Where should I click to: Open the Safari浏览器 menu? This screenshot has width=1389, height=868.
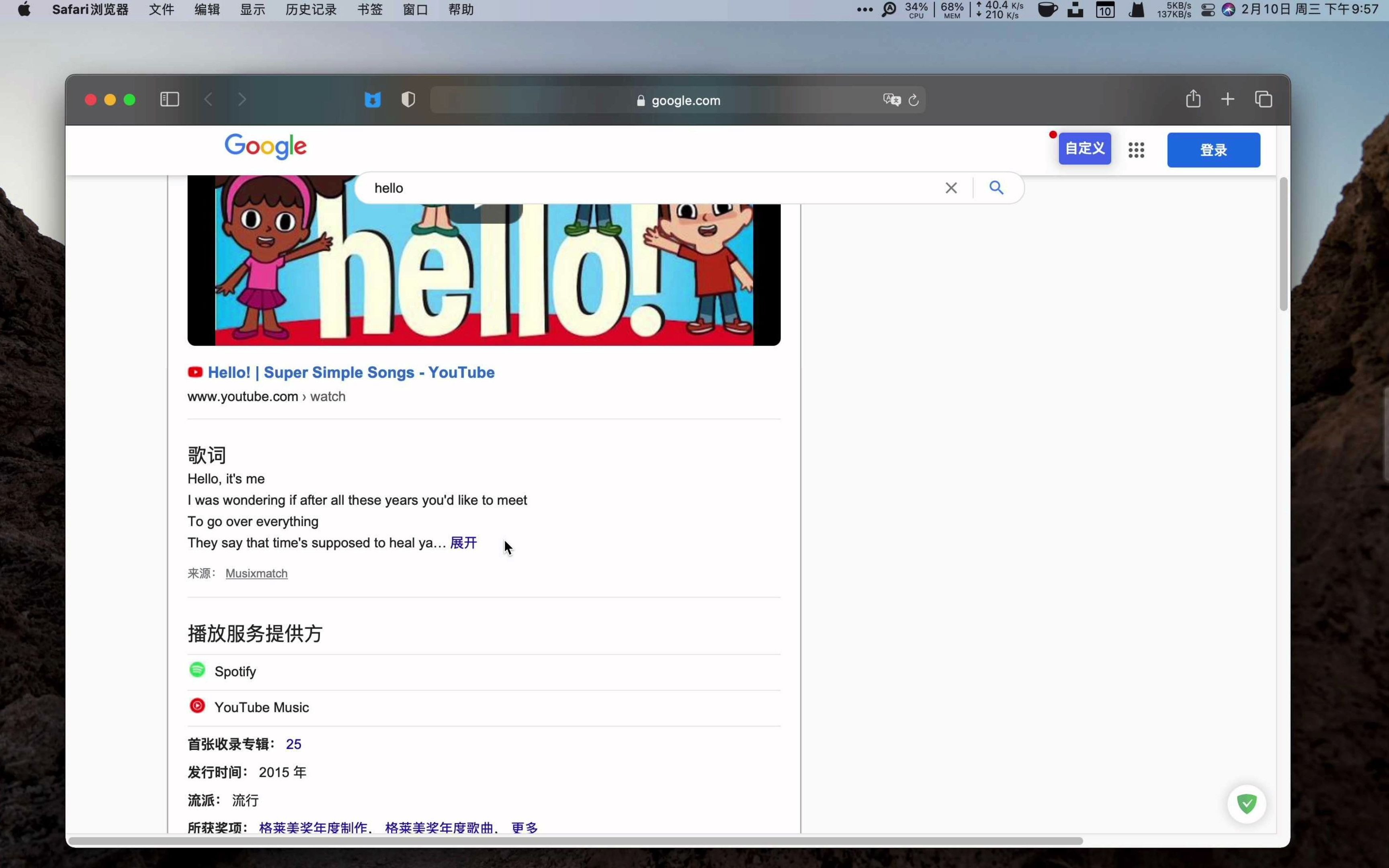tap(90, 10)
